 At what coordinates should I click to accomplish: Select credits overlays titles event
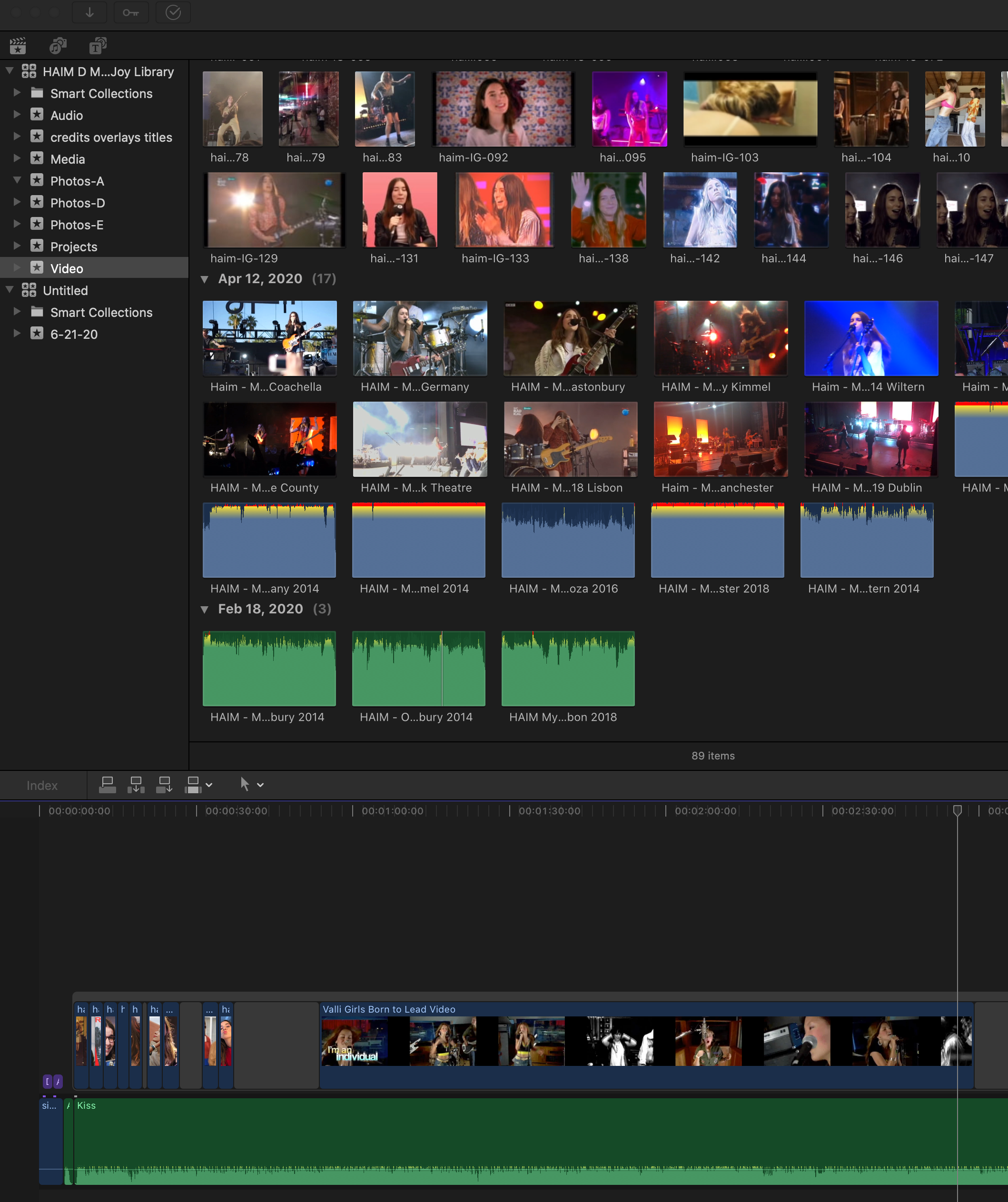(111, 138)
